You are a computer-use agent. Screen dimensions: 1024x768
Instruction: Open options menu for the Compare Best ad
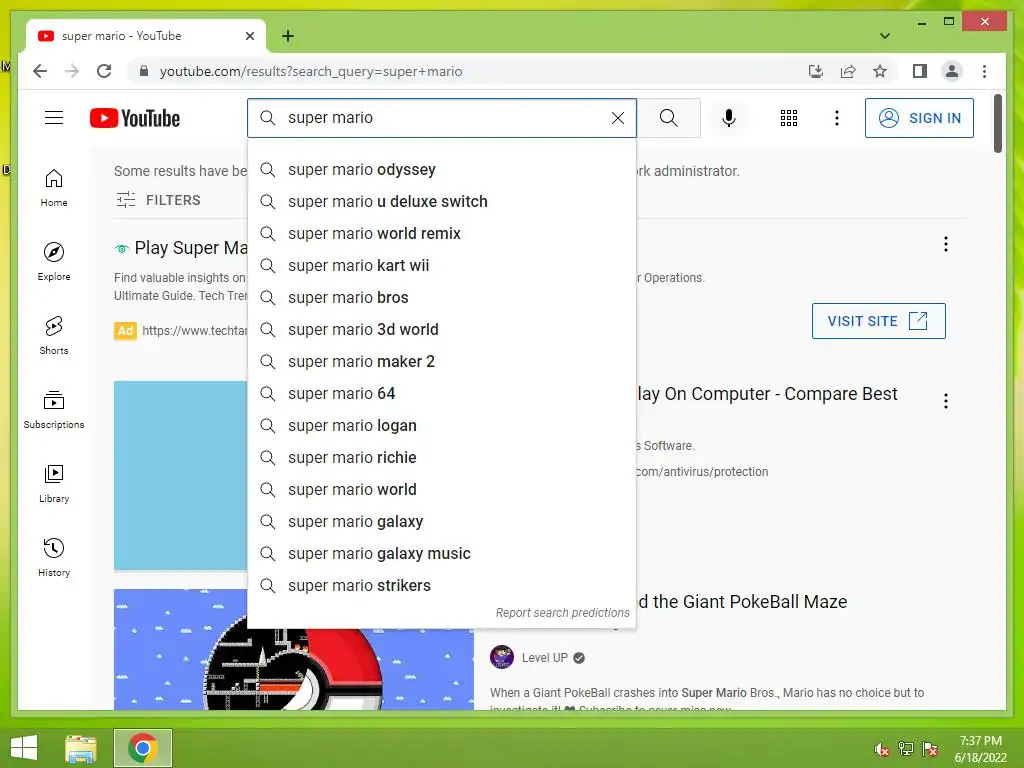[946, 401]
